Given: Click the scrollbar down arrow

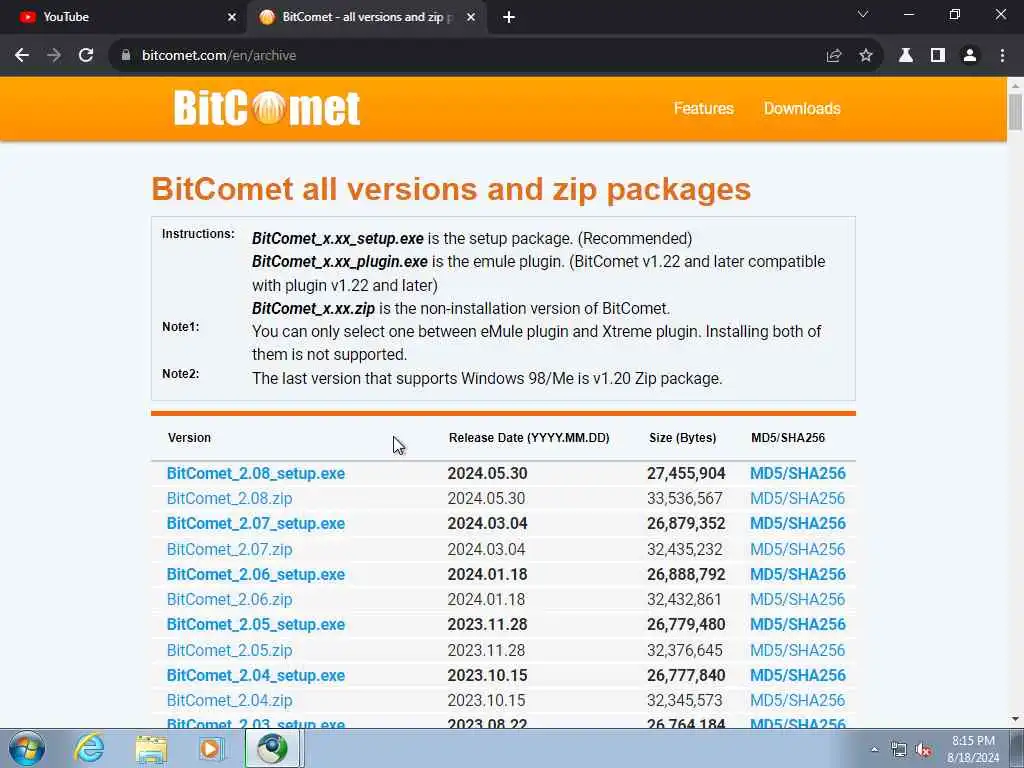Looking at the screenshot, I should coord(1015,720).
